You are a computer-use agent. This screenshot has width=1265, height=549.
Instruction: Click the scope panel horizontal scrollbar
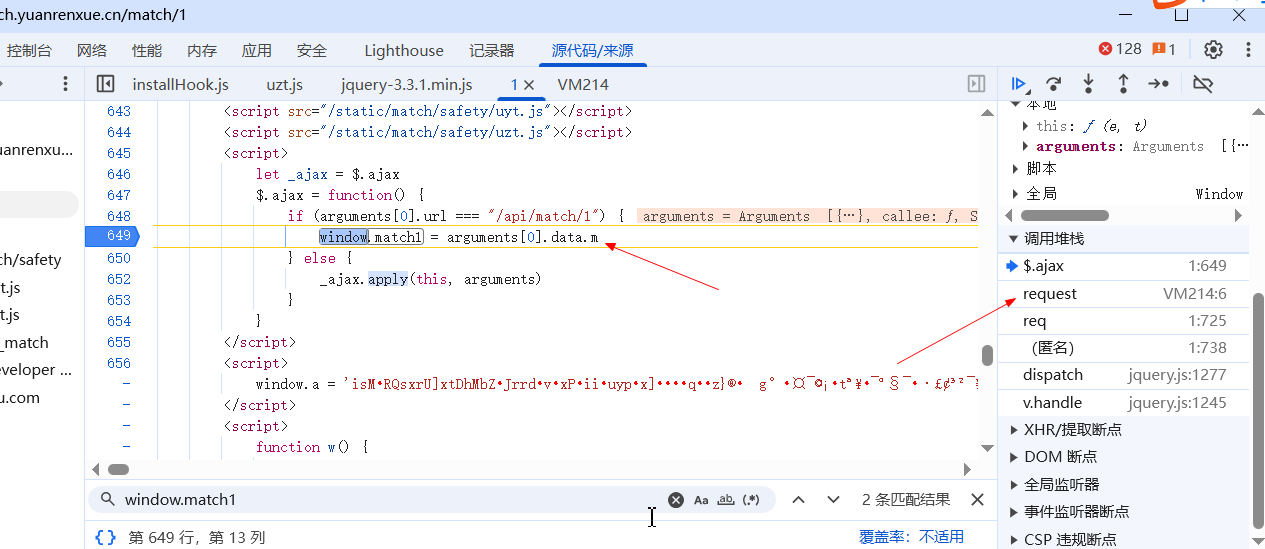tap(1065, 215)
